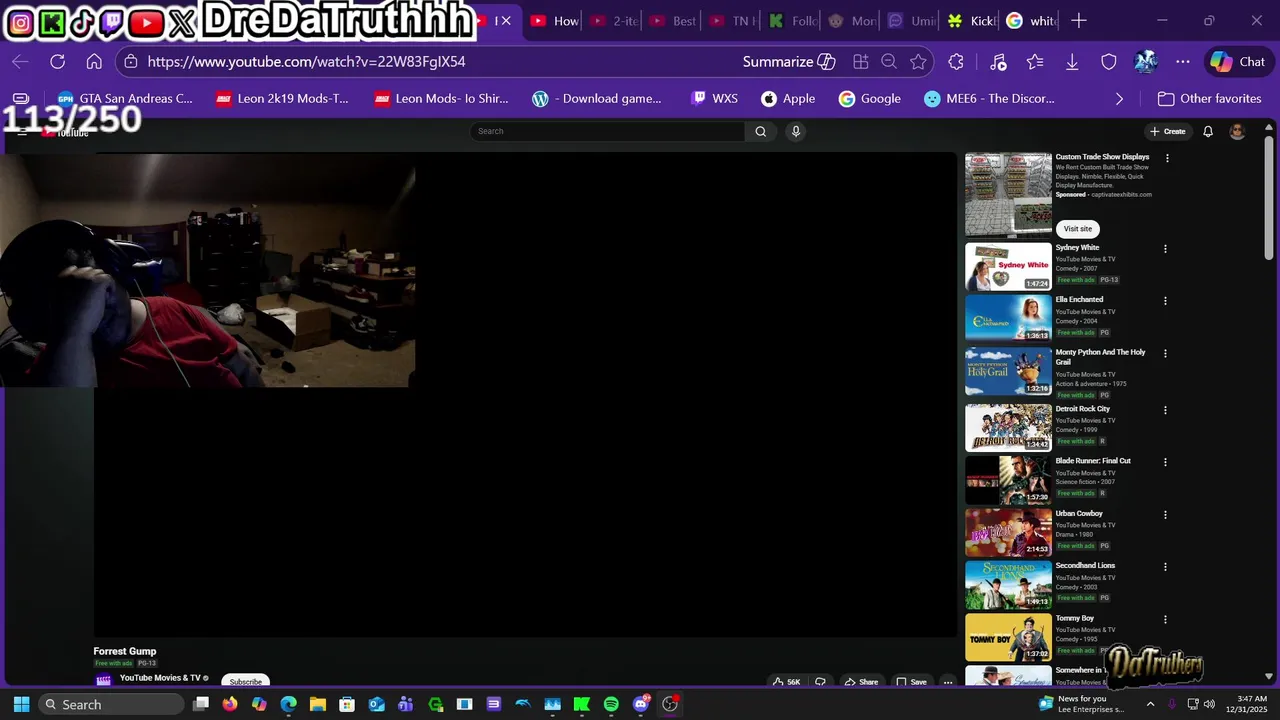The width and height of the screenshot is (1280, 720).
Task: Open the browser extensions puzzle icon
Action: pyautogui.click(x=956, y=62)
